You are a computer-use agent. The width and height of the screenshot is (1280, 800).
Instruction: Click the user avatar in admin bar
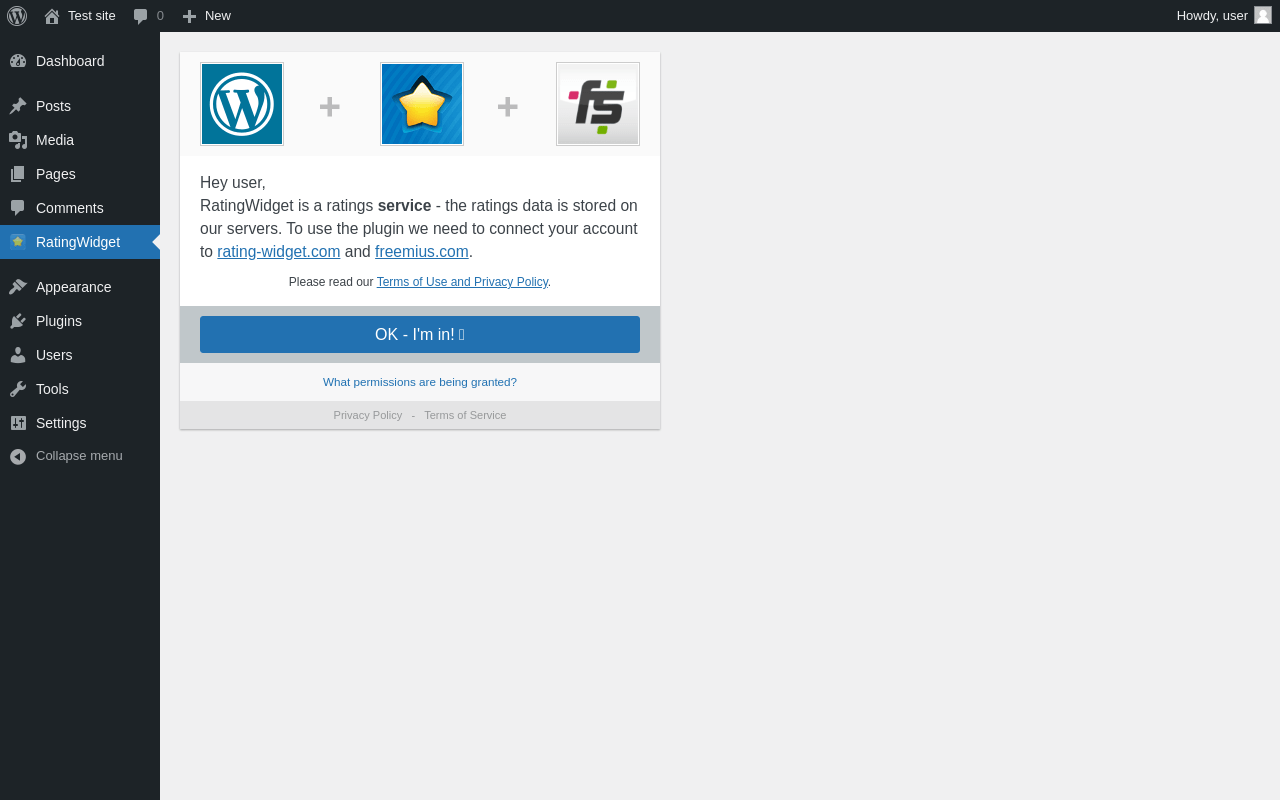(x=1263, y=15)
